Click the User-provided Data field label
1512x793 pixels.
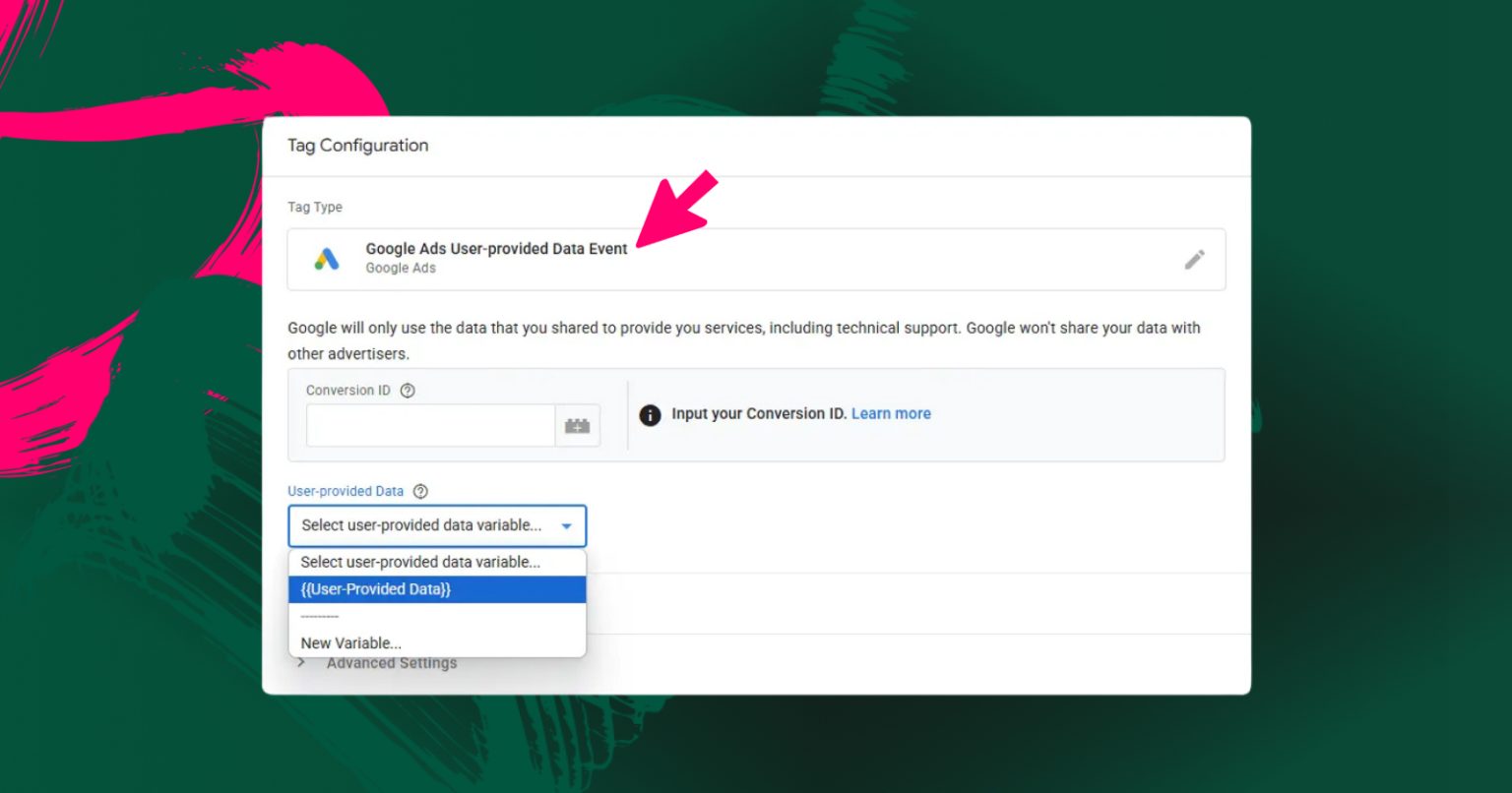pyautogui.click(x=346, y=491)
